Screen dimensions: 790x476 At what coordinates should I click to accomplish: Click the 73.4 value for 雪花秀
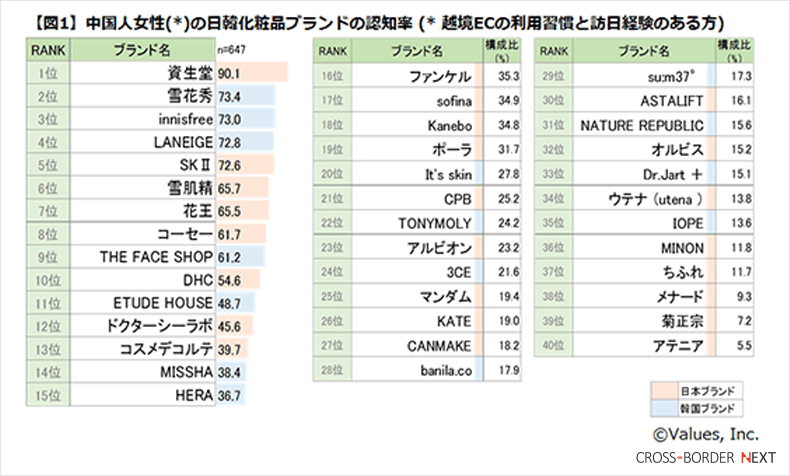[x=229, y=97]
